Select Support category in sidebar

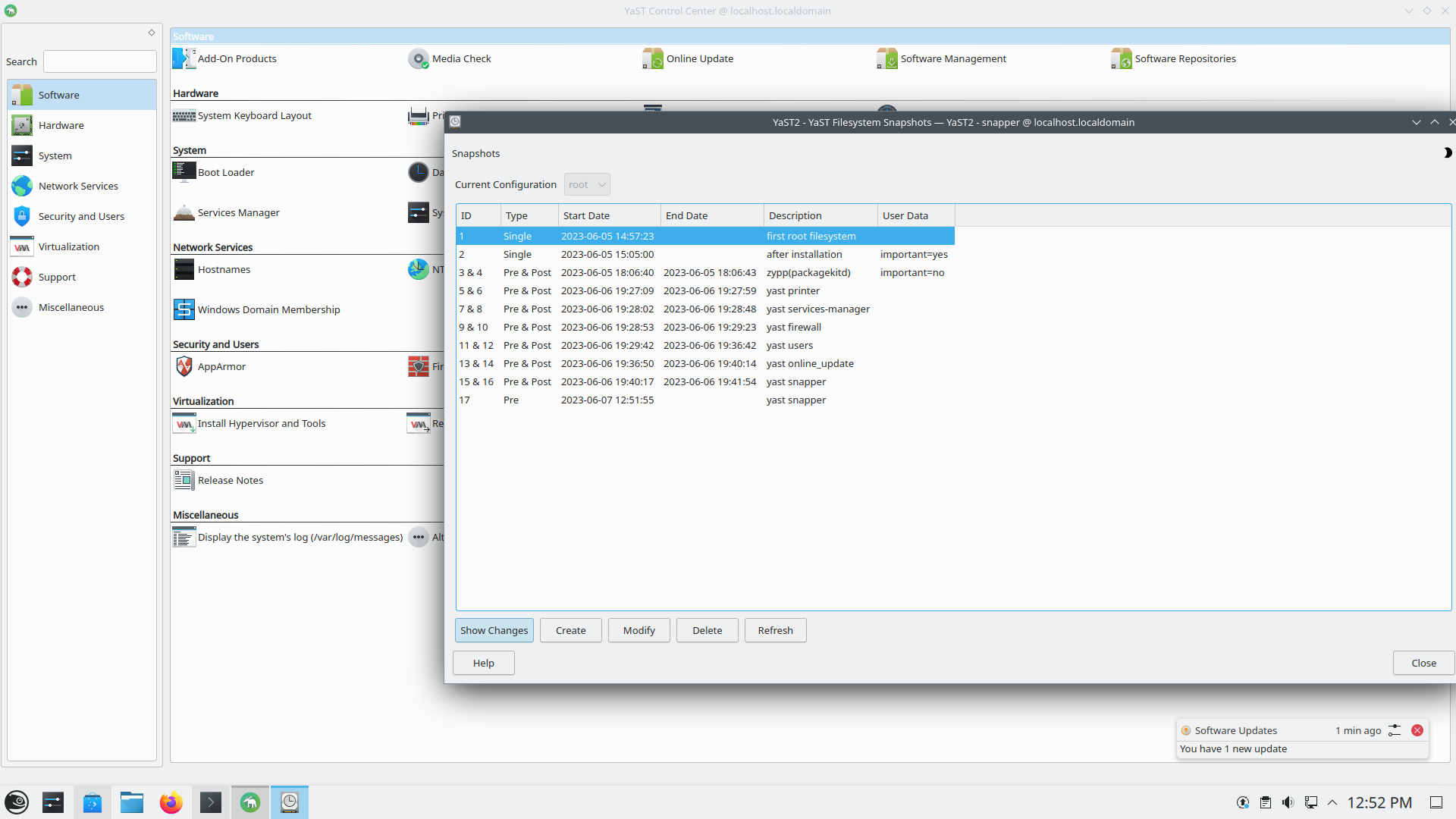(82, 277)
